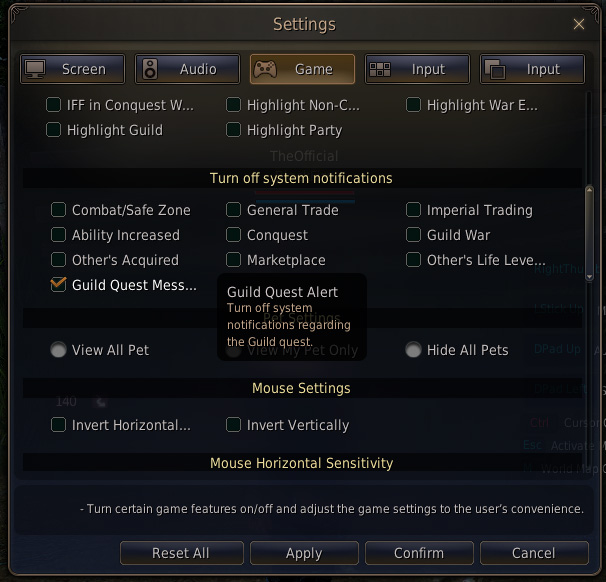606x582 pixels.
Task: Choose the Hide All Pets radio option
Action: tap(413, 350)
